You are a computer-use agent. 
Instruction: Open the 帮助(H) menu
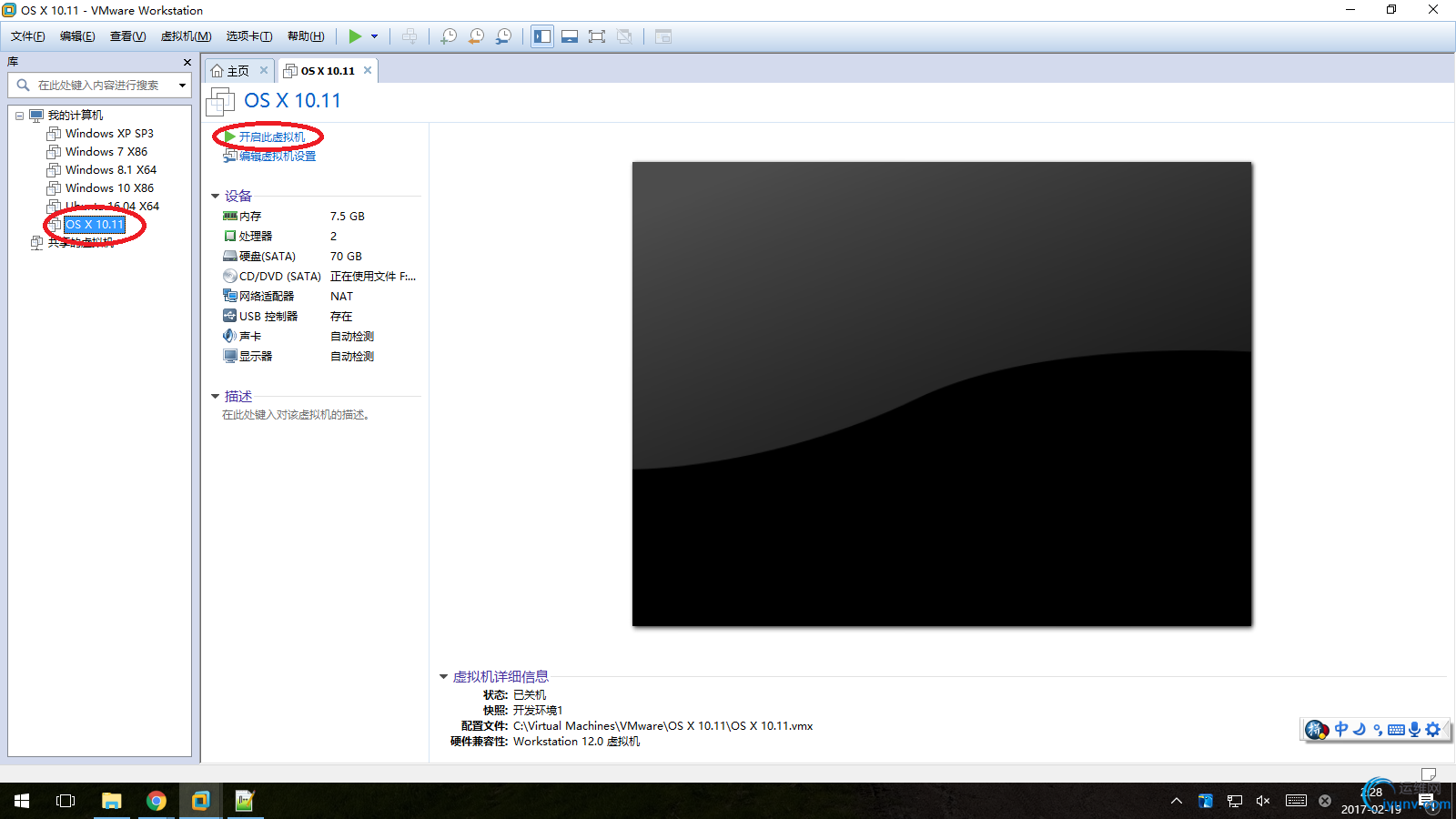(306, 36)
